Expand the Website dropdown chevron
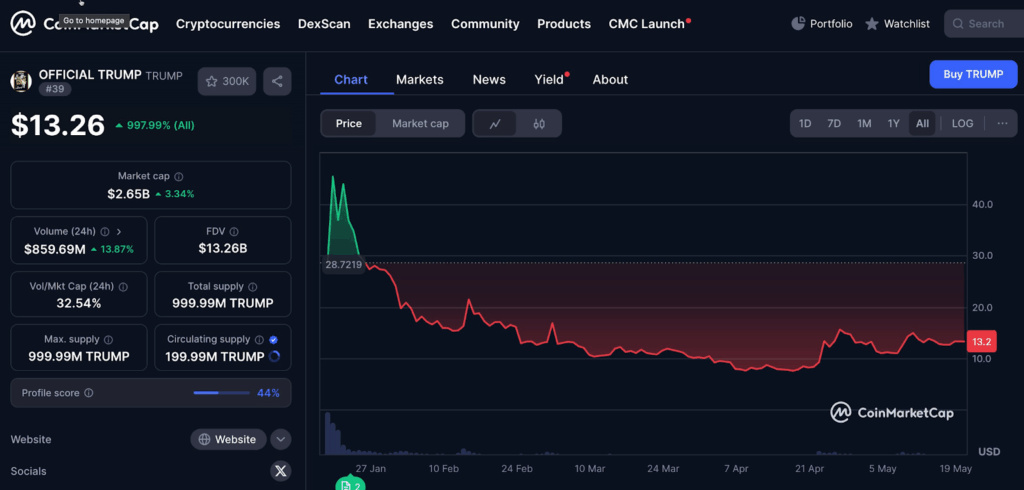Image resolution: width=1024 pixels, height=490 pixels. tap(281, 440)
